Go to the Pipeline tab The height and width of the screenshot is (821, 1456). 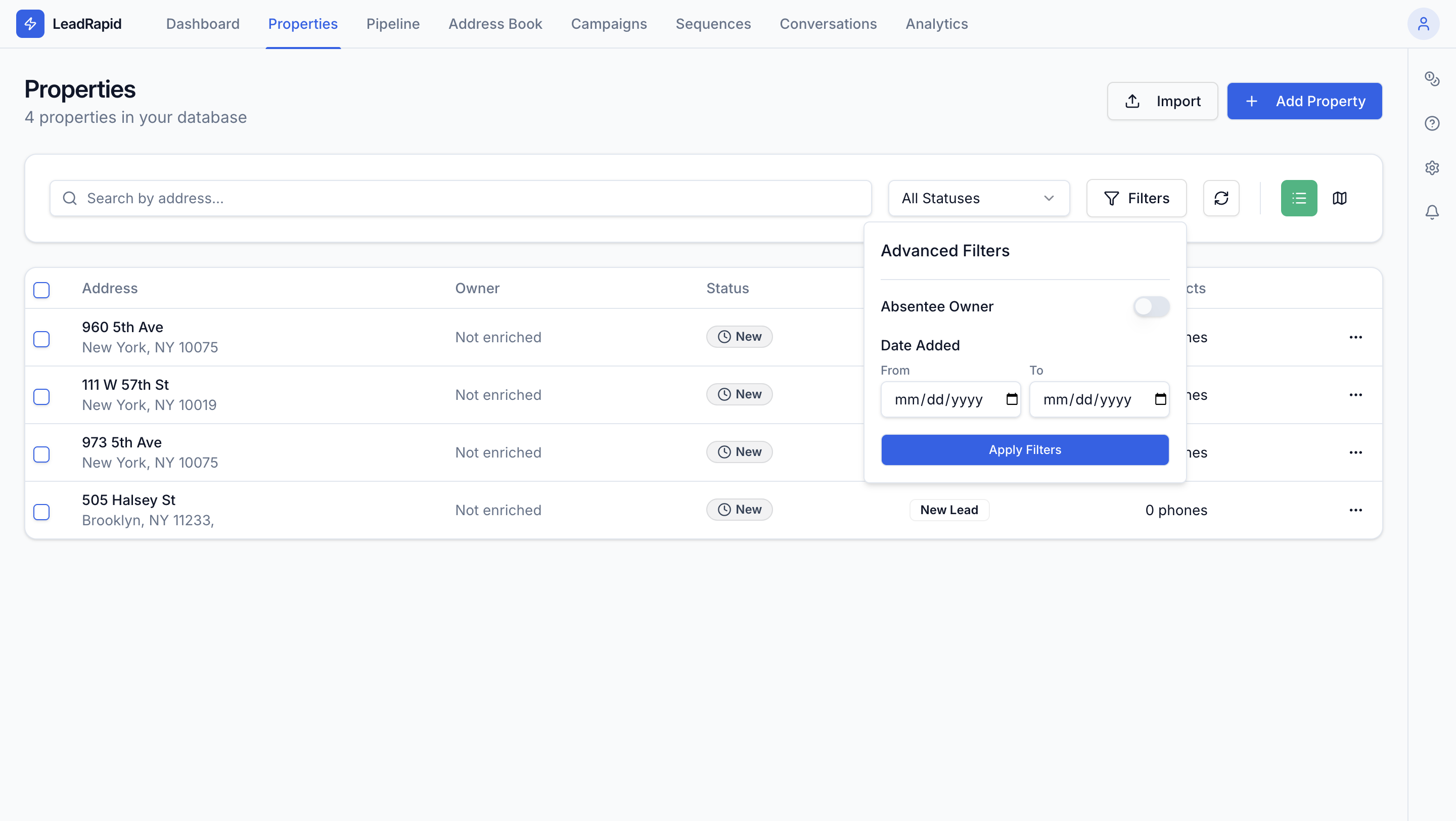click(393, 24)
